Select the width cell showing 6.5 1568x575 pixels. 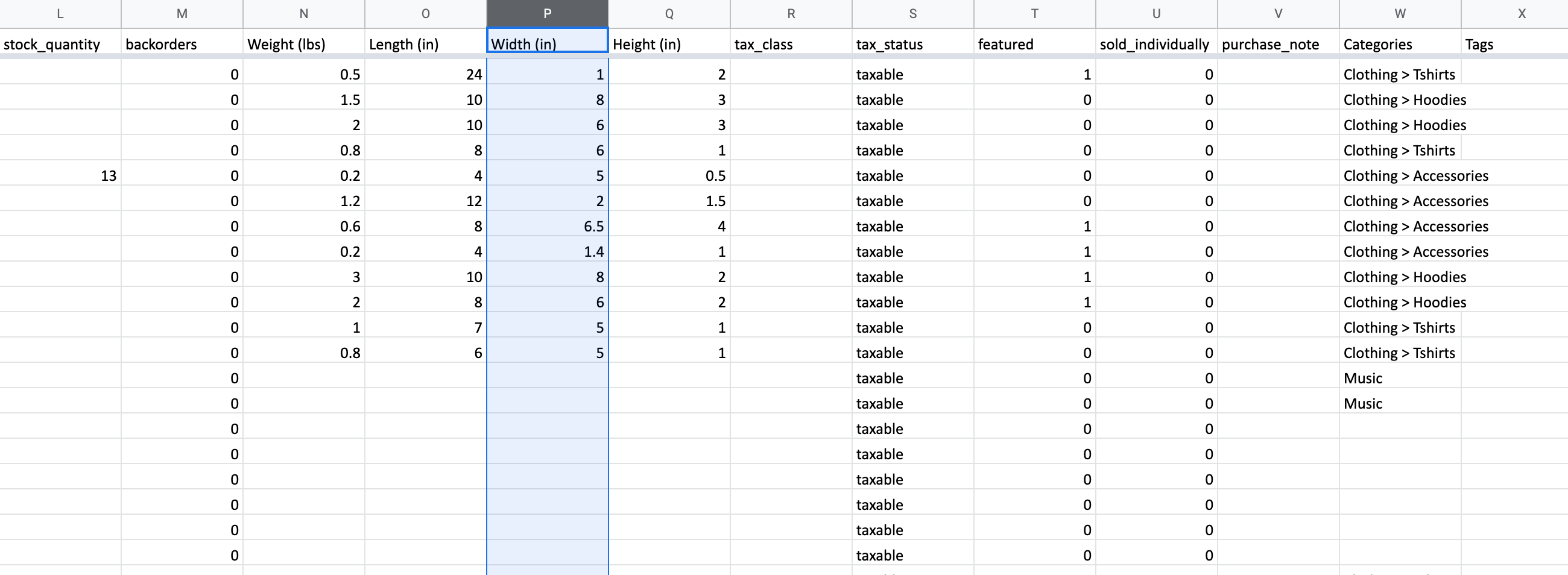click(547, 227)
